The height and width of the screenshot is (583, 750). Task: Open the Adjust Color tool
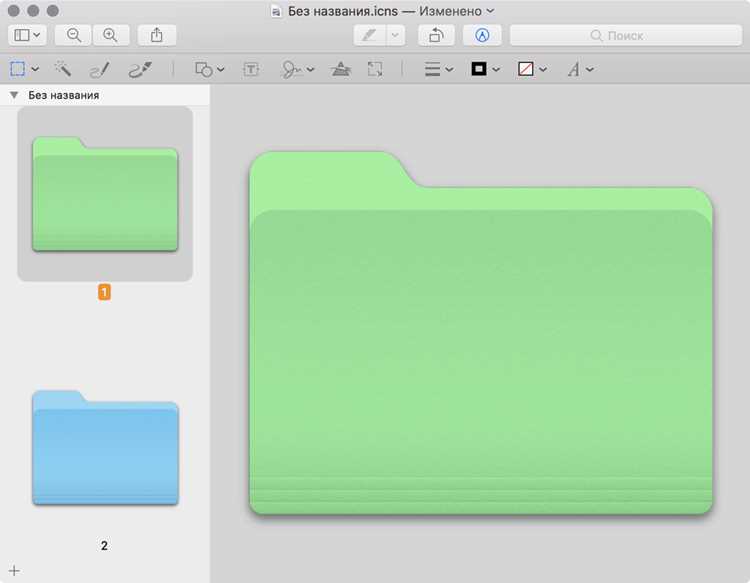click(341, 69)
